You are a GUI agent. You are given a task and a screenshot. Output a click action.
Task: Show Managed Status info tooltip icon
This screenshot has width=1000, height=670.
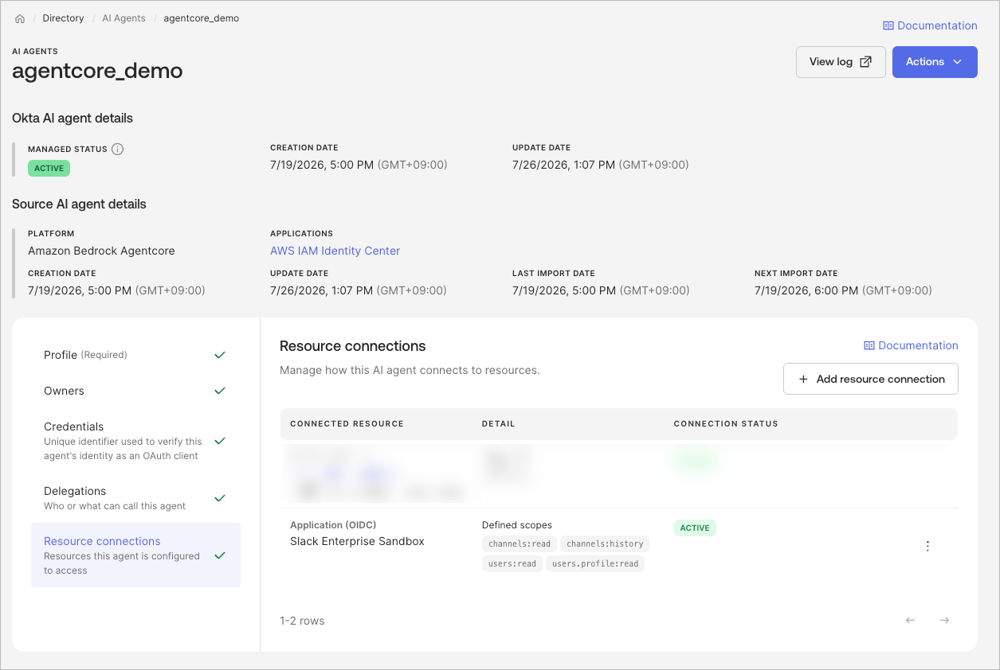(117, 149)
